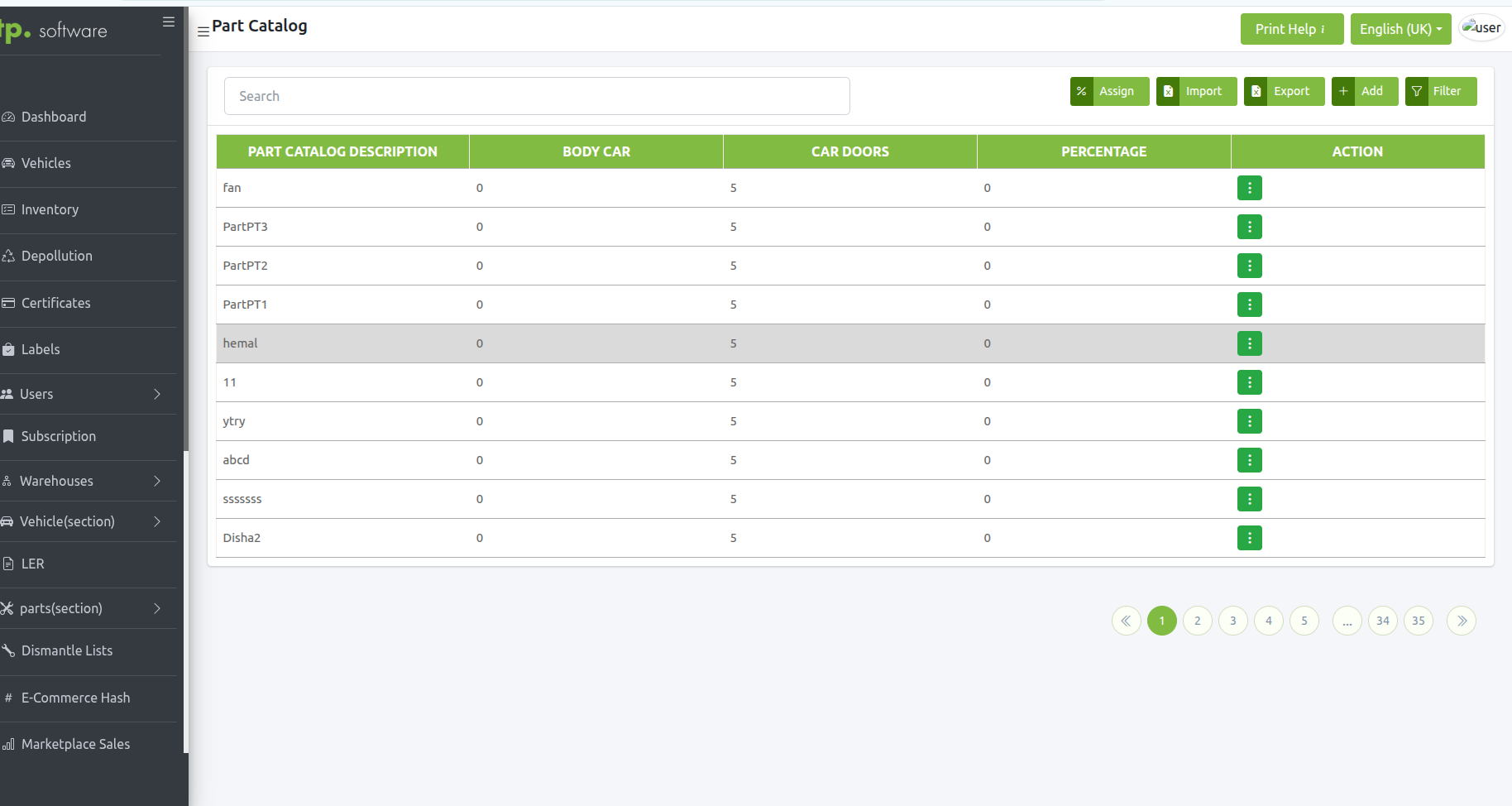This screenshot has height=806, width=1512.
Task: Click the Assign percentage button
Action: coord(1108,91)
